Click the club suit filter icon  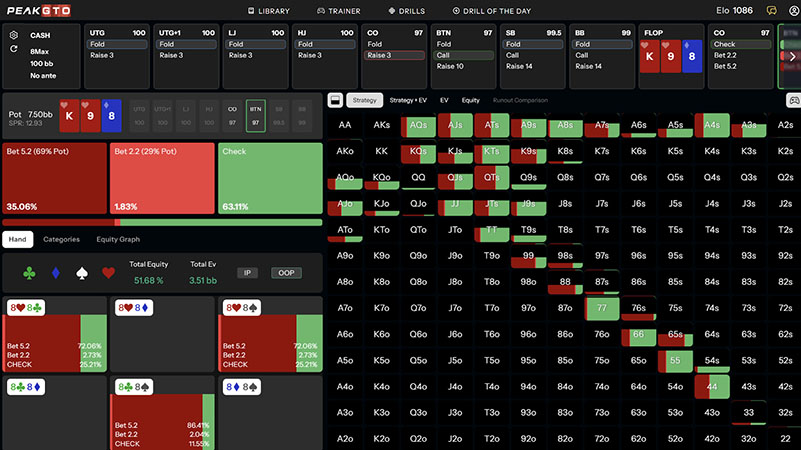click(30, 272)
